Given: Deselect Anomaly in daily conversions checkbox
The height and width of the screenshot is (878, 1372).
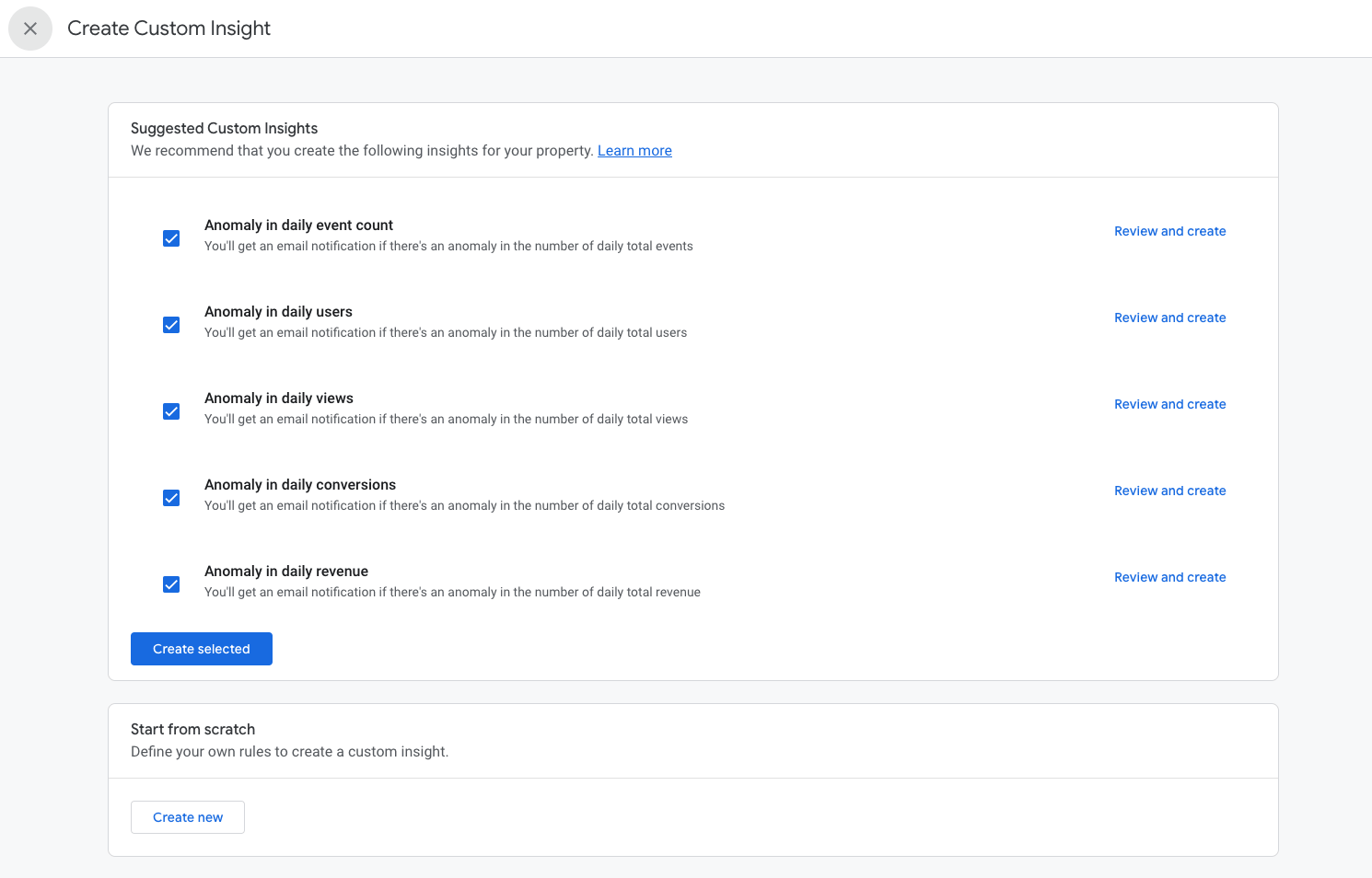Looking at the screenshot, I should click(x=171, y=498).
